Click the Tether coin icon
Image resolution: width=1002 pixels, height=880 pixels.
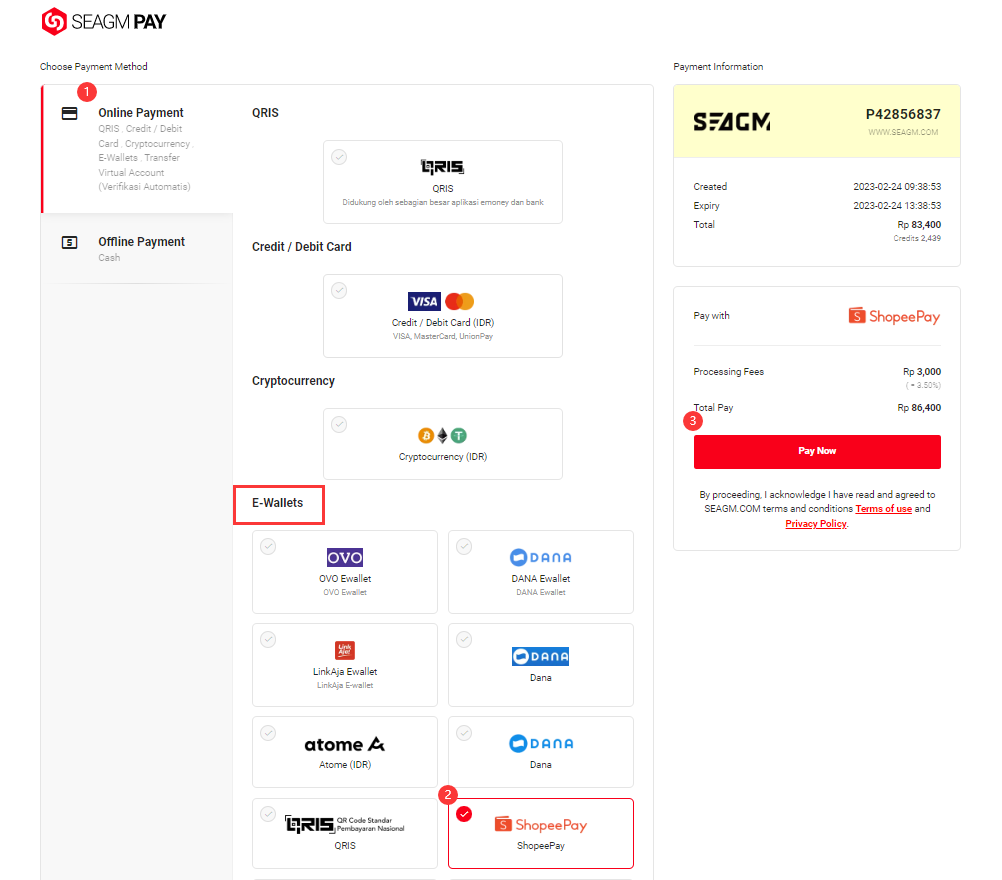459,436
